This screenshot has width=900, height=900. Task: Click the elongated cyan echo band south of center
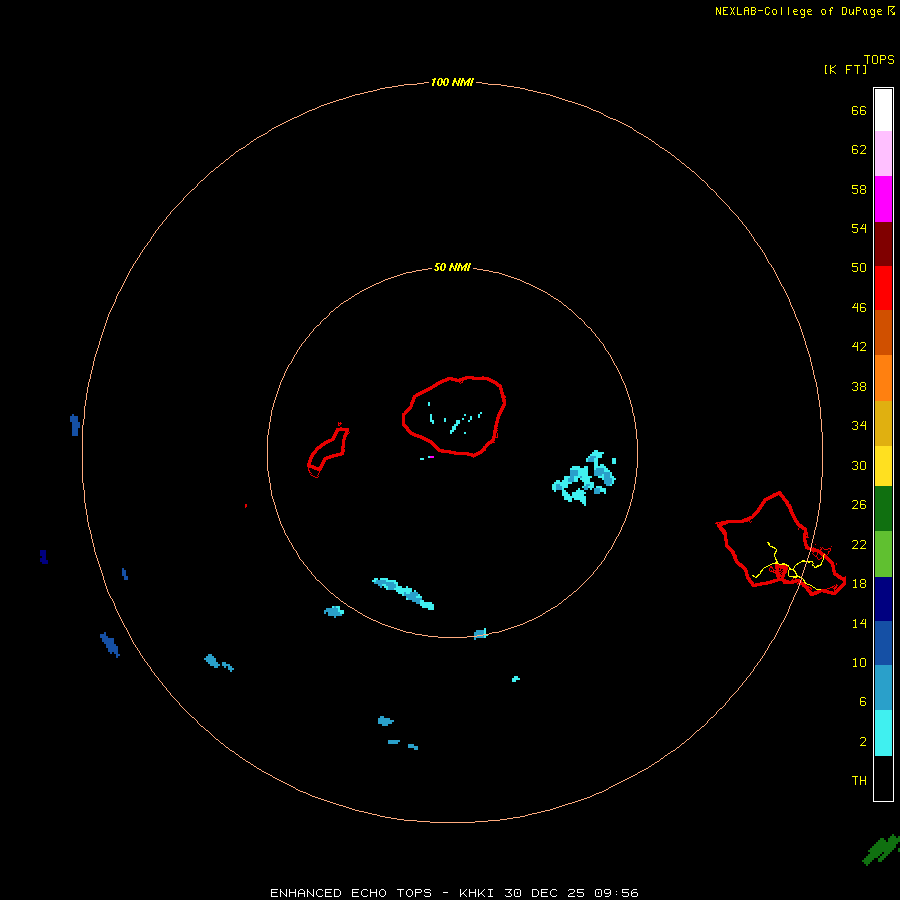pos(403,593)
